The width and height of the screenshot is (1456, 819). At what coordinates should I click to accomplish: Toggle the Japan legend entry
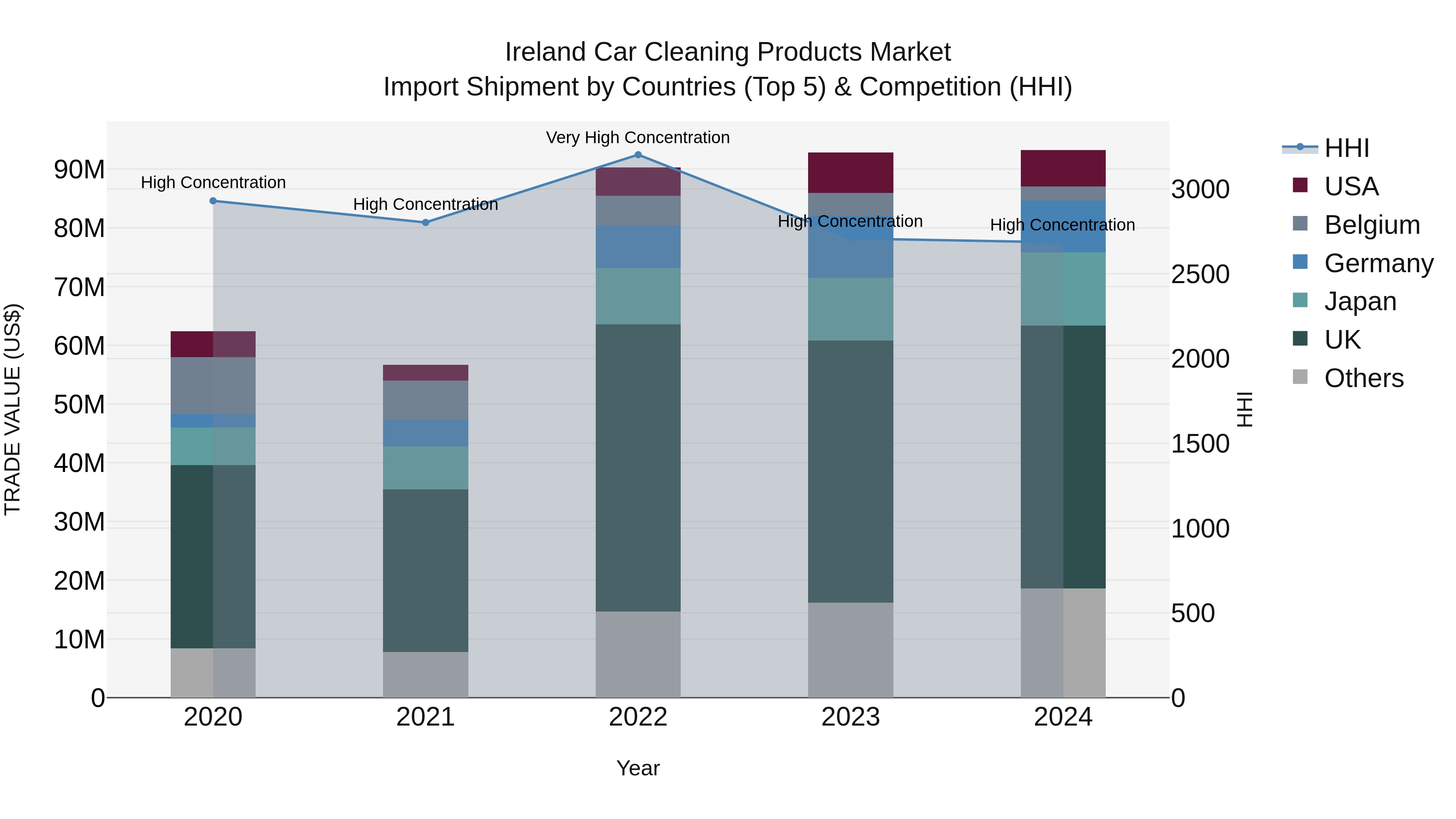[x=1345, y=301]
